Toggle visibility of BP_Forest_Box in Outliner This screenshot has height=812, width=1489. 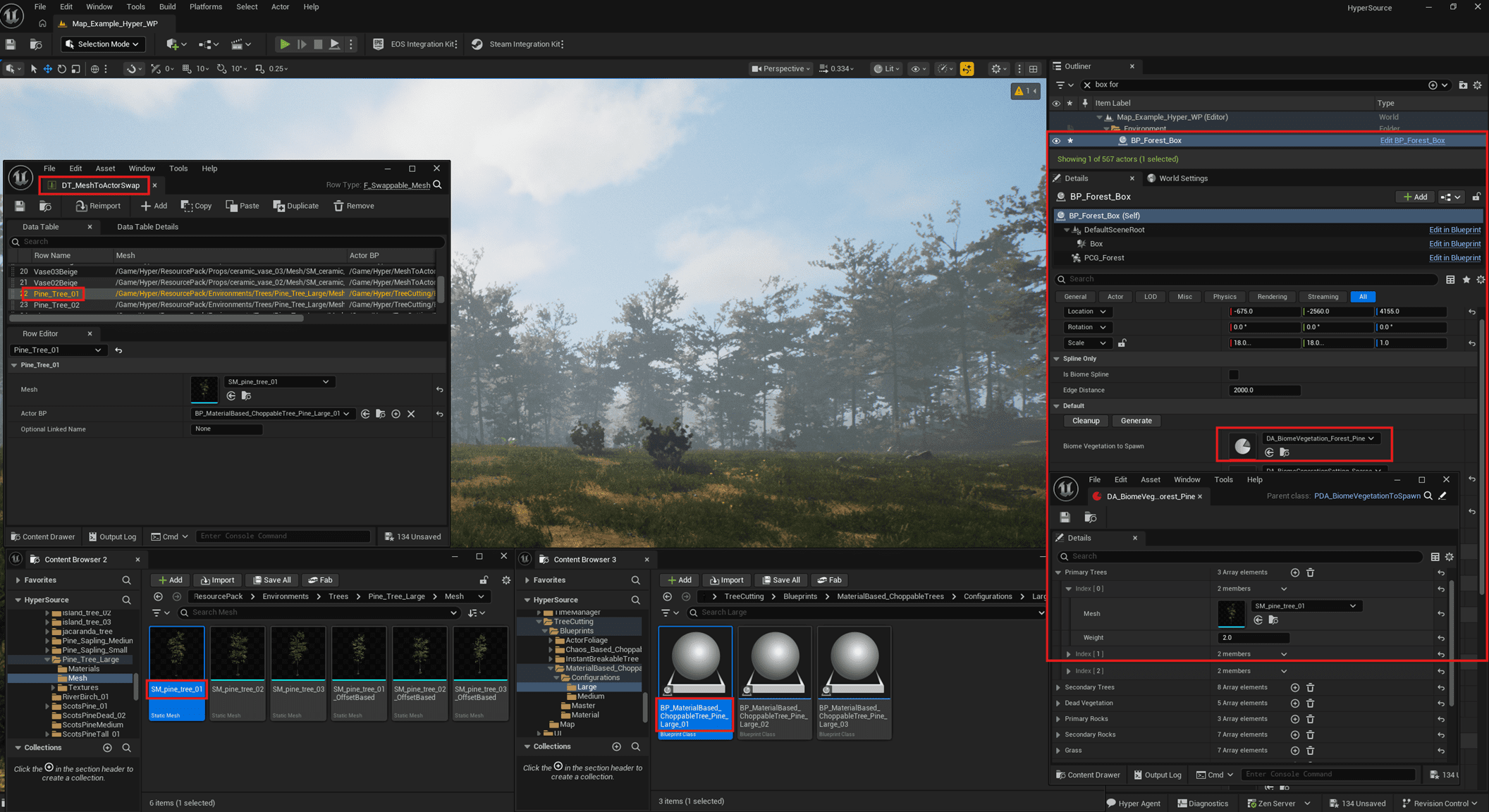1056,140
